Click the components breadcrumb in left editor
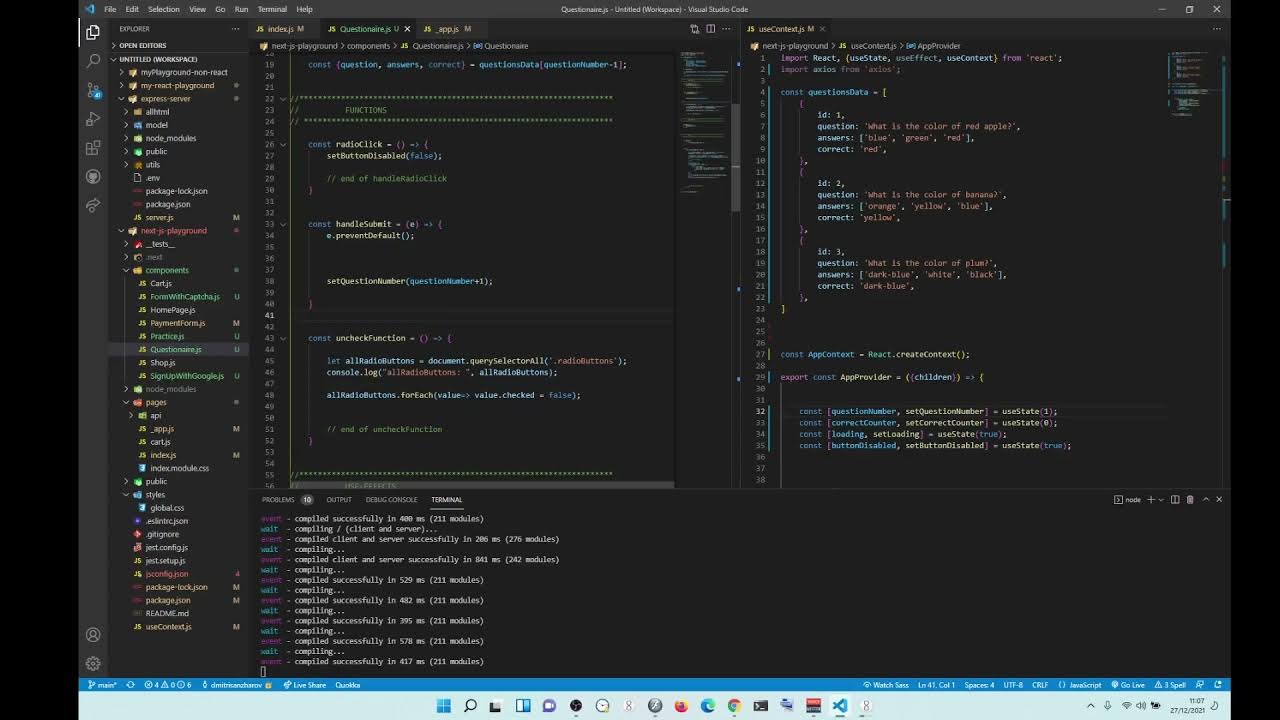This screenshot has width=1280, height=720. pyautogui.click(x=368, y=46)
